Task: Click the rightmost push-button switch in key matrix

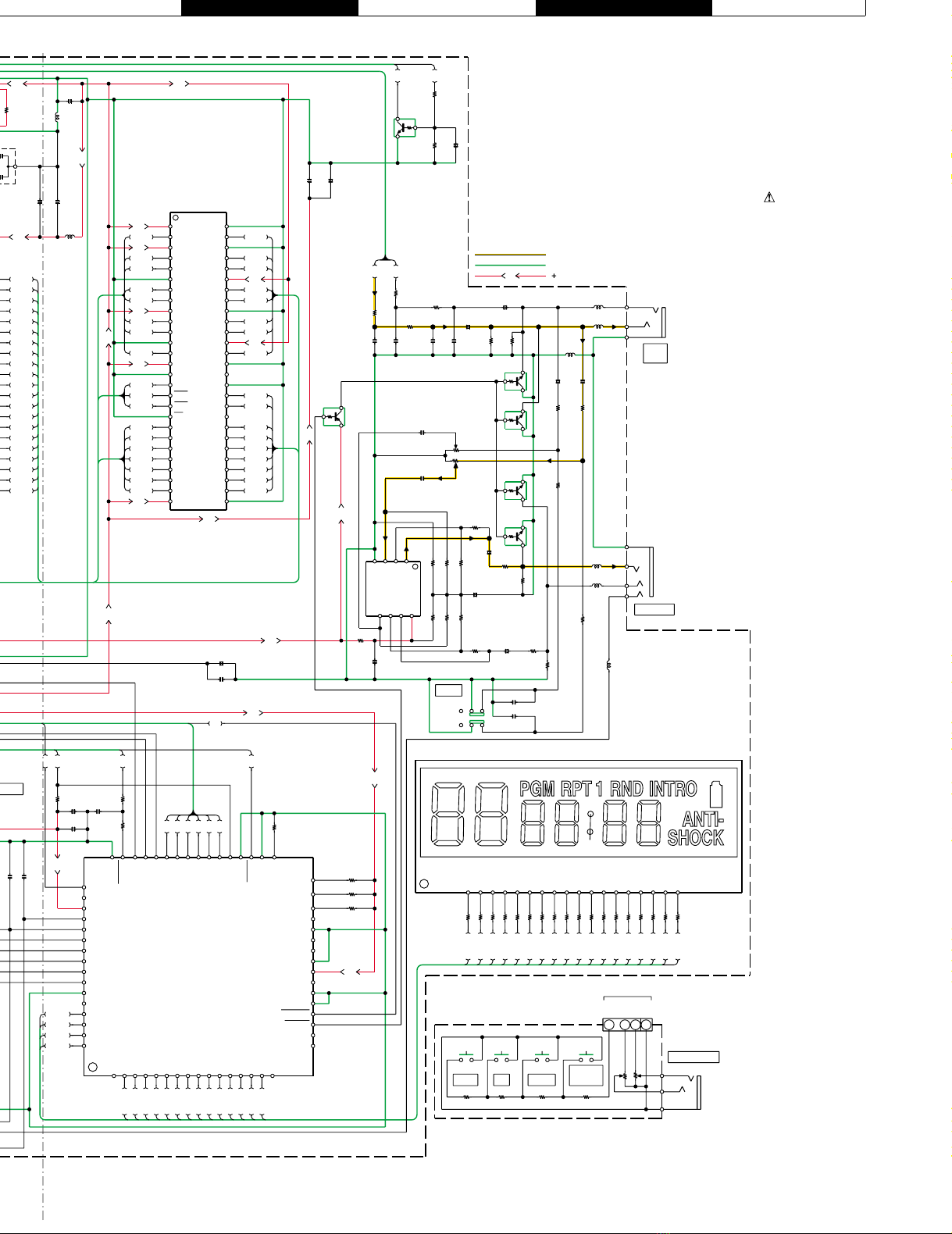Action: point(587,1058)
